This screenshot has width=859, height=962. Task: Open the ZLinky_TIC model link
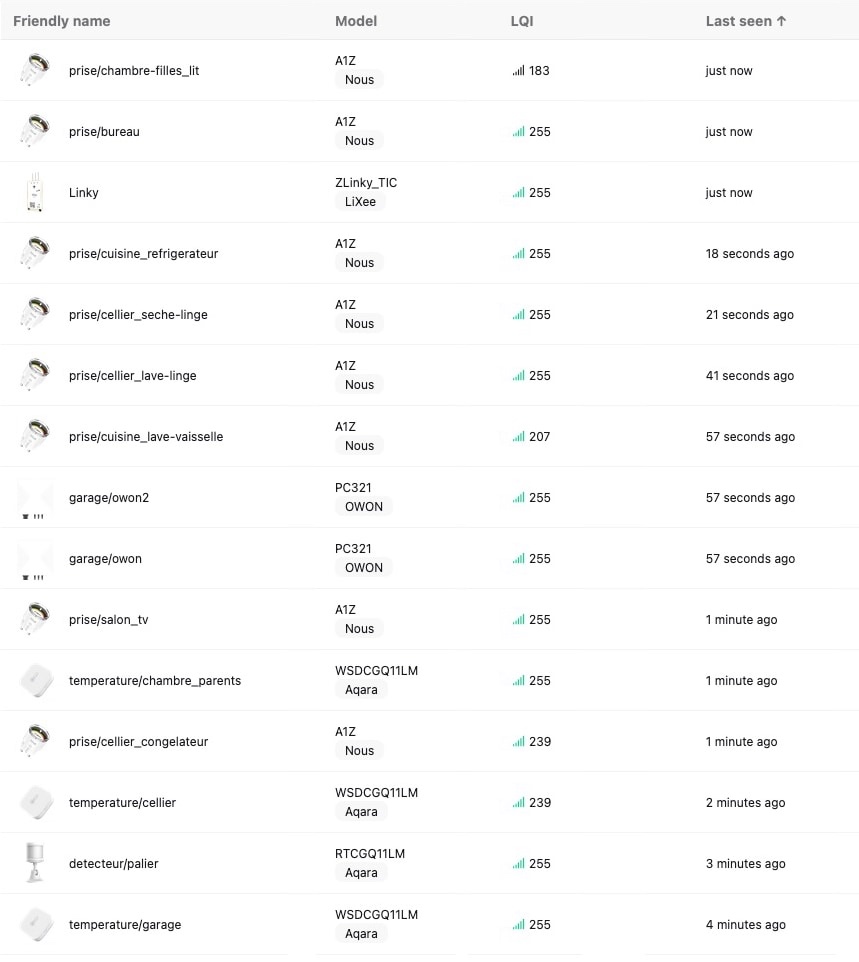click(366, 183)
